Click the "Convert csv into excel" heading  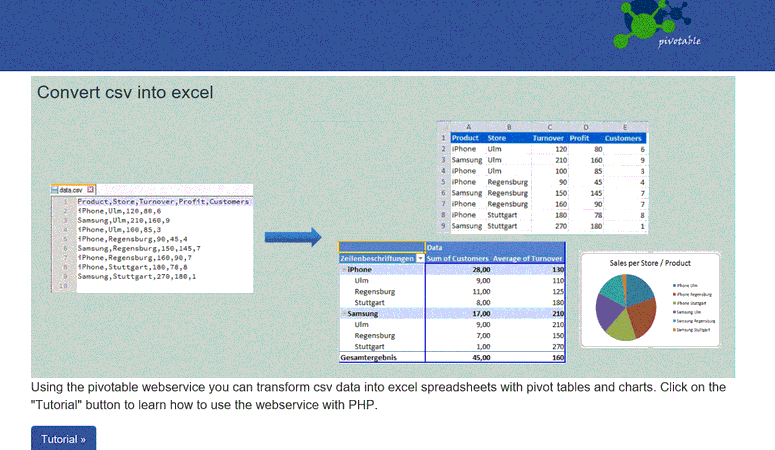pyautogui.click(x=125, y=92)
